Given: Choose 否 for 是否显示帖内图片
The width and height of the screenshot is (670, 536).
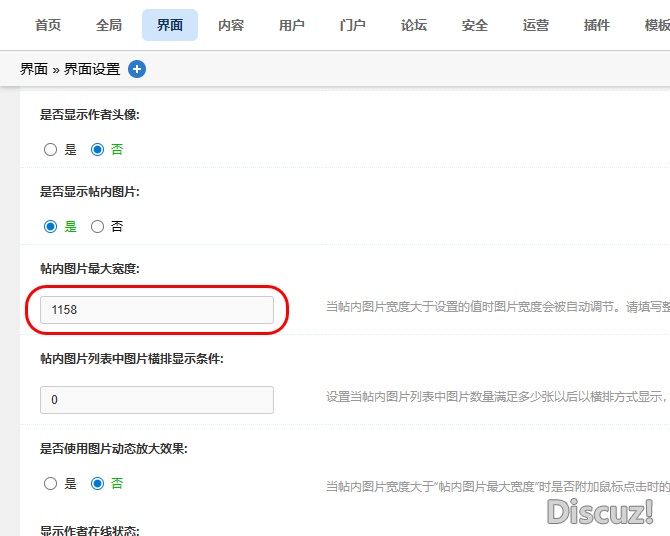Looking at the screenshot, I should point(98,227).
